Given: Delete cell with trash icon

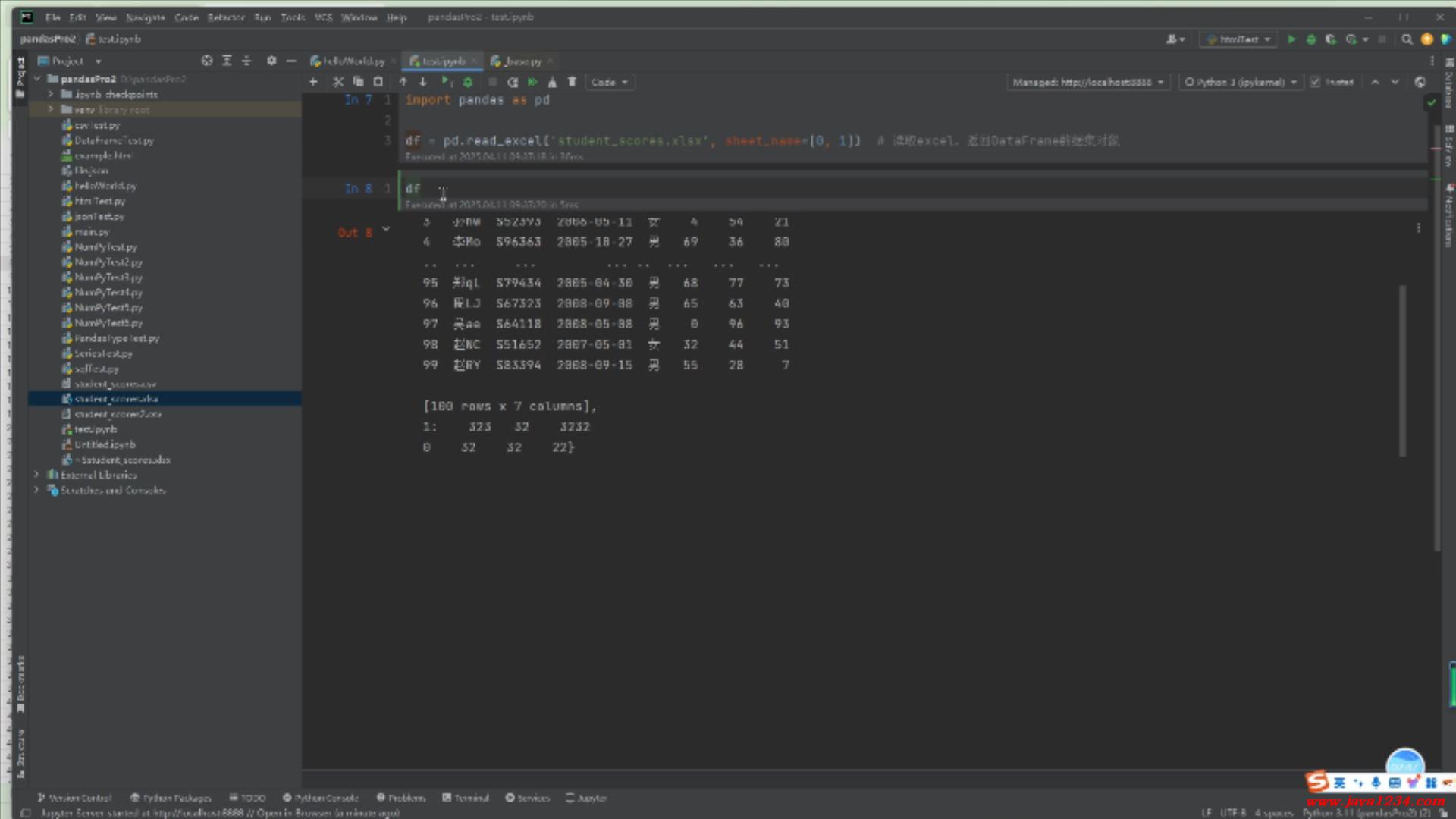Looking at the screenshot, I should (x=573, y=82).
